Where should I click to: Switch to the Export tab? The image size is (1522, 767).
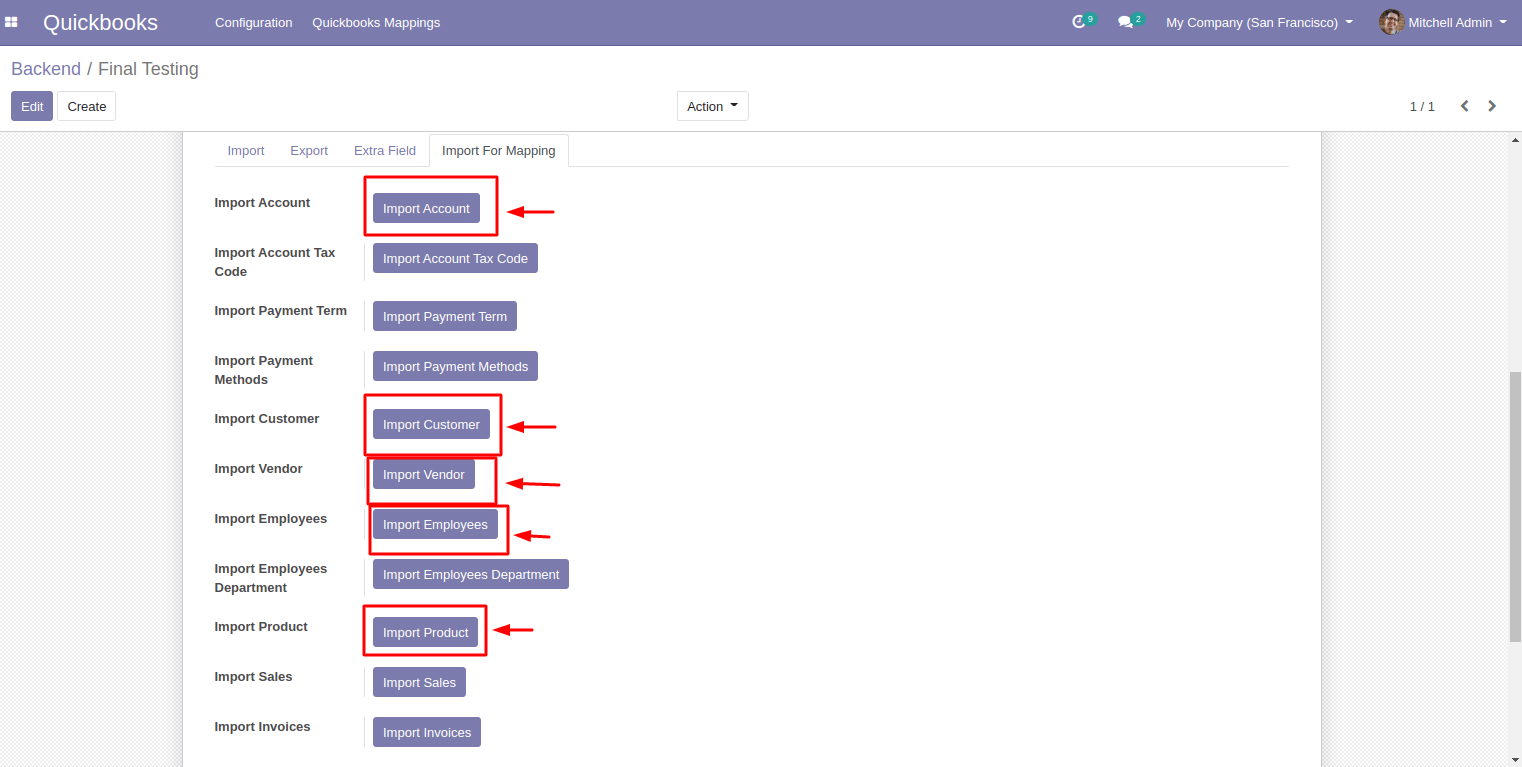coord(309,150)
